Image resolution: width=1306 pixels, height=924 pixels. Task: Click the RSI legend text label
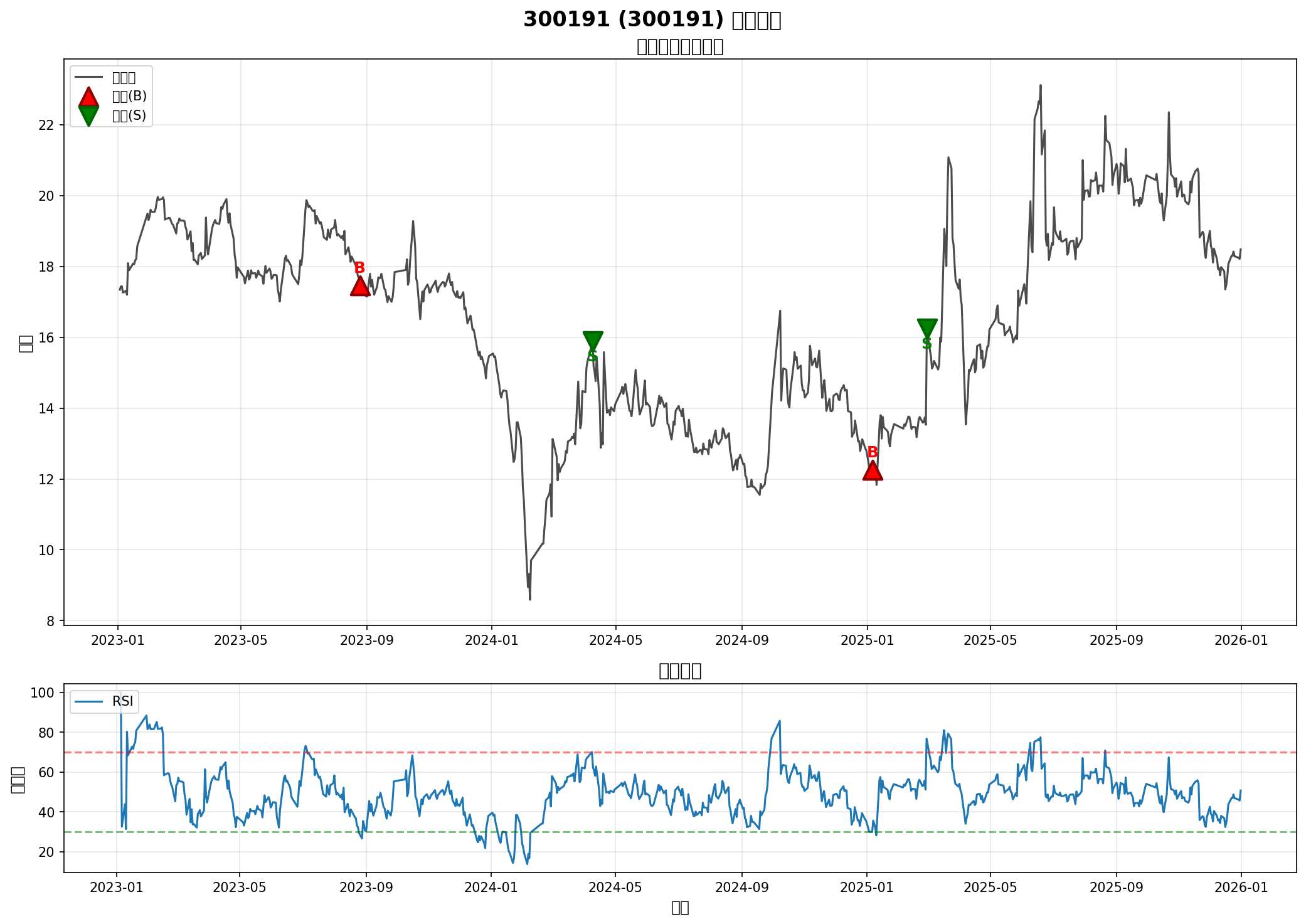pos(123,701)
